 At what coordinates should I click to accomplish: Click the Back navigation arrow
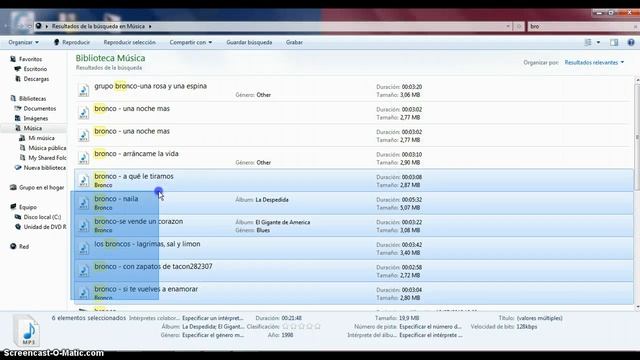[7, 26]
